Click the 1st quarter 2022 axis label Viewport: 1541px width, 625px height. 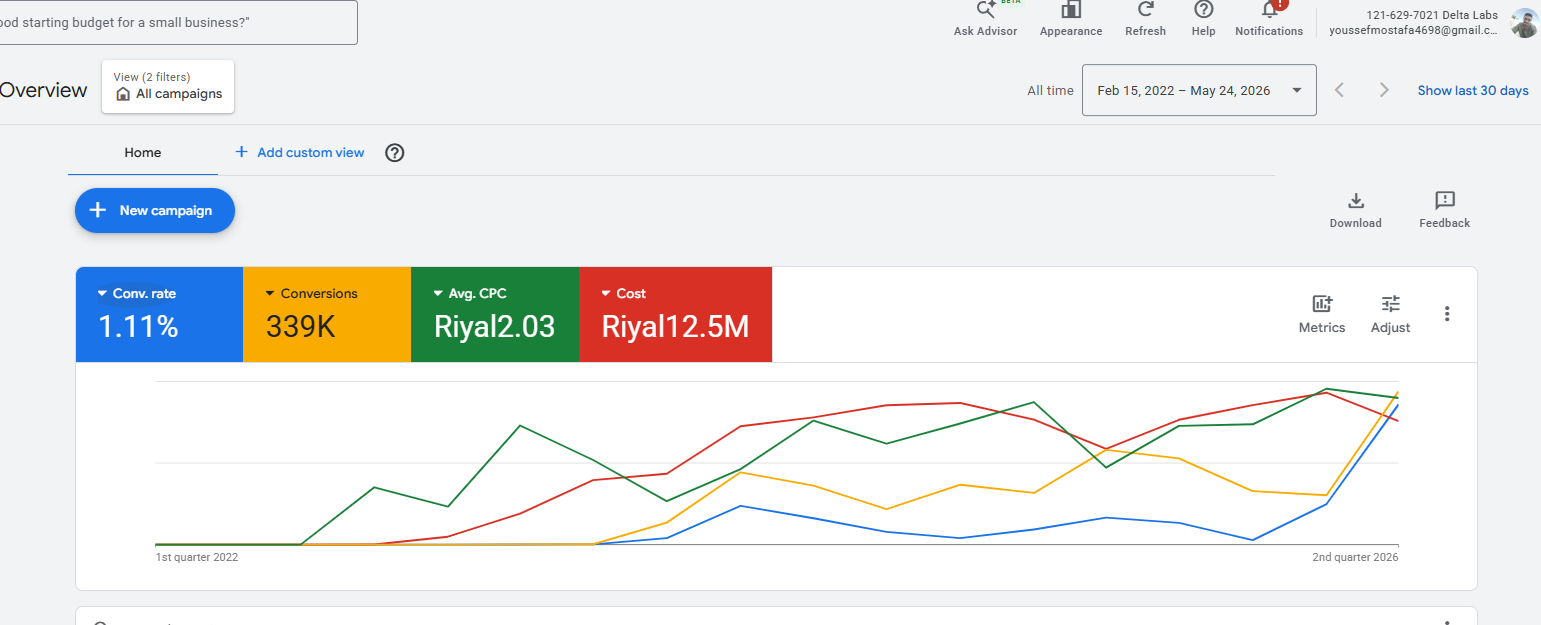pyautogui.click(x=197, y=557)
